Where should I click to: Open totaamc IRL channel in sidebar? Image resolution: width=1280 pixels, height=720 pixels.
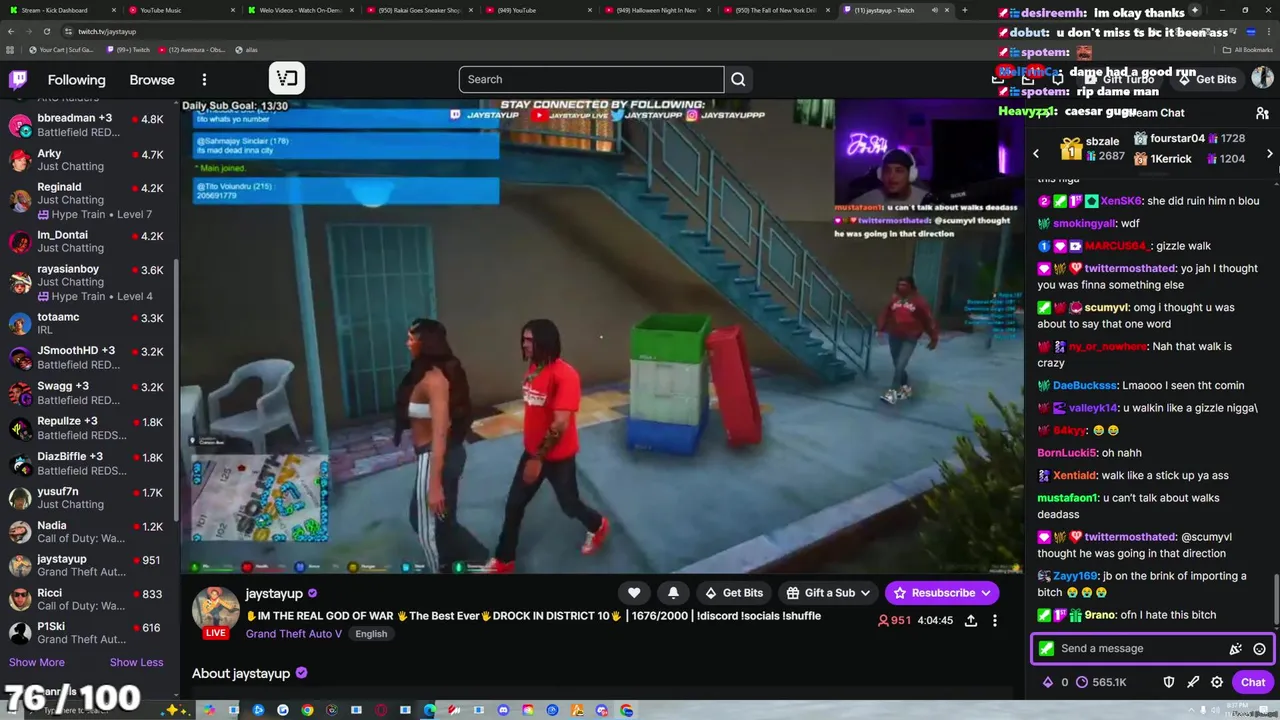tap(89, 323)
